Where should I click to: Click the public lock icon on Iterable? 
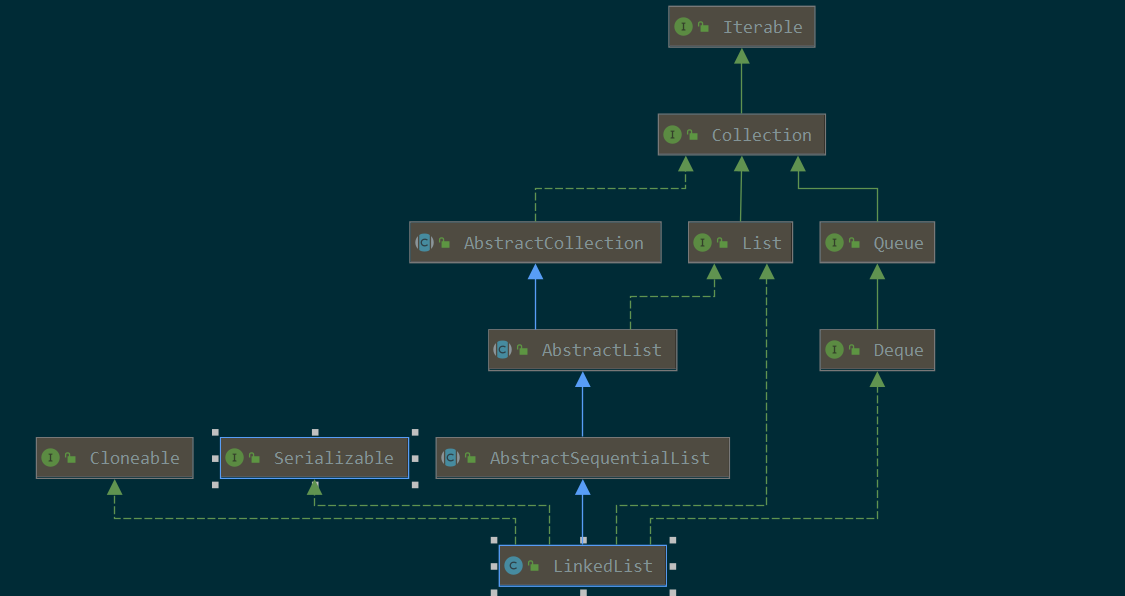click(704, 27)
